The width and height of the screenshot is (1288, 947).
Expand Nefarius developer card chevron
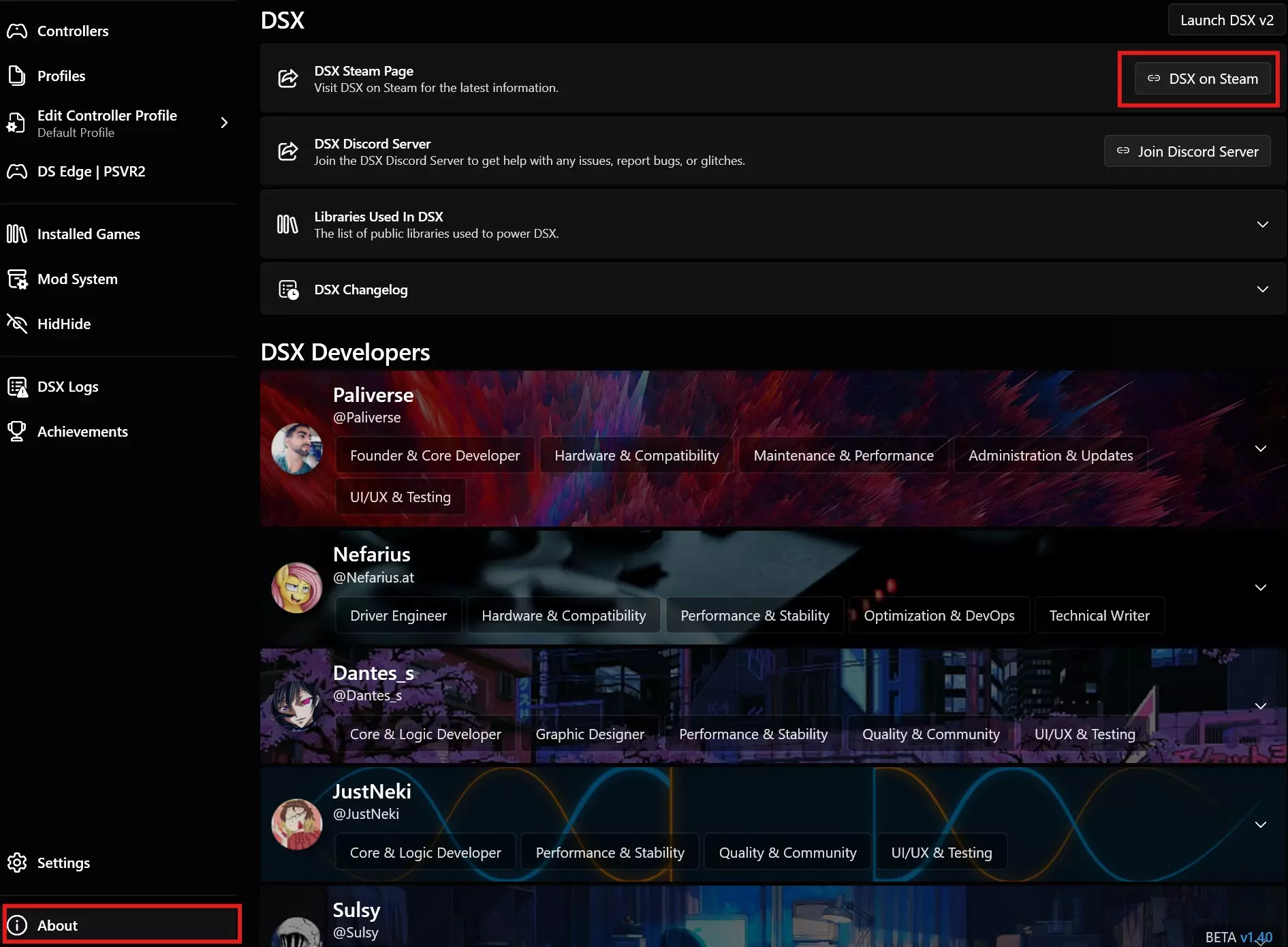1261,587
